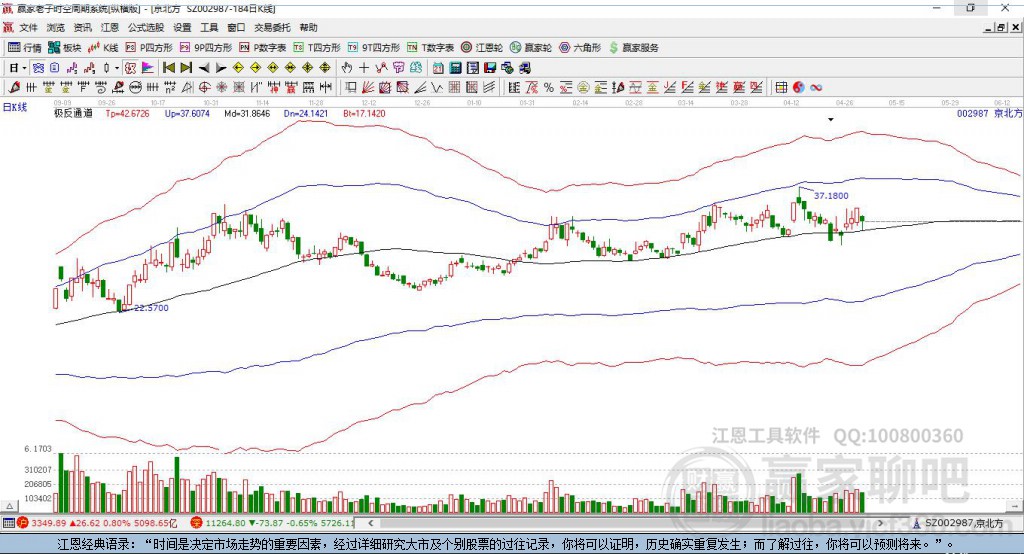Step chart right with black arrow

[221, 68]
